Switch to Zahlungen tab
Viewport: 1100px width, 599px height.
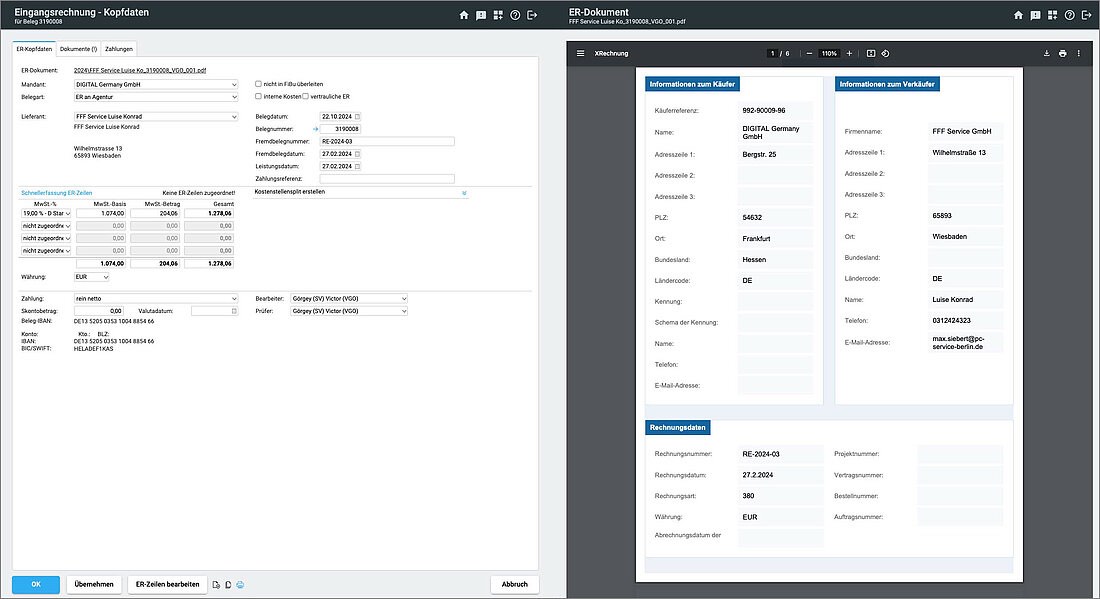click(x=119, y=49)
